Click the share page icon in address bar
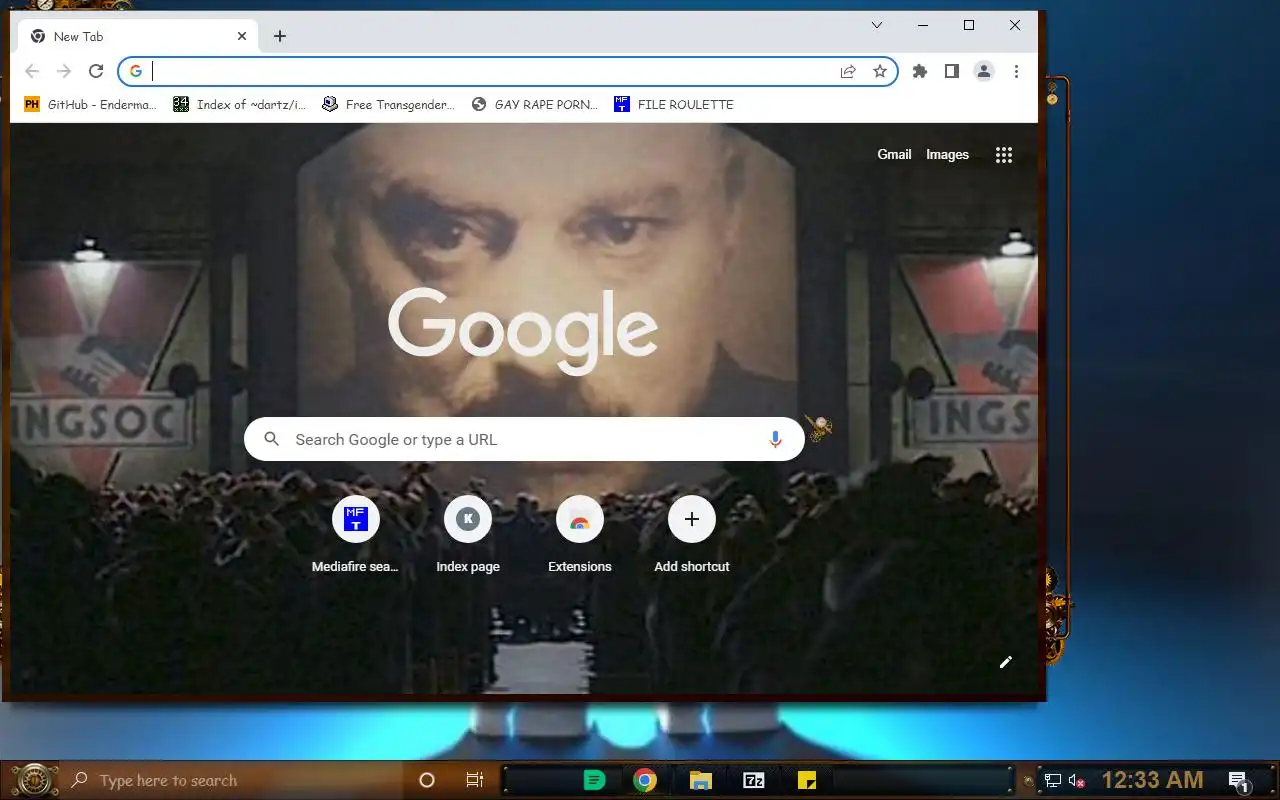The height and width of the screenshot is (800, 1280). coord(848,71)
